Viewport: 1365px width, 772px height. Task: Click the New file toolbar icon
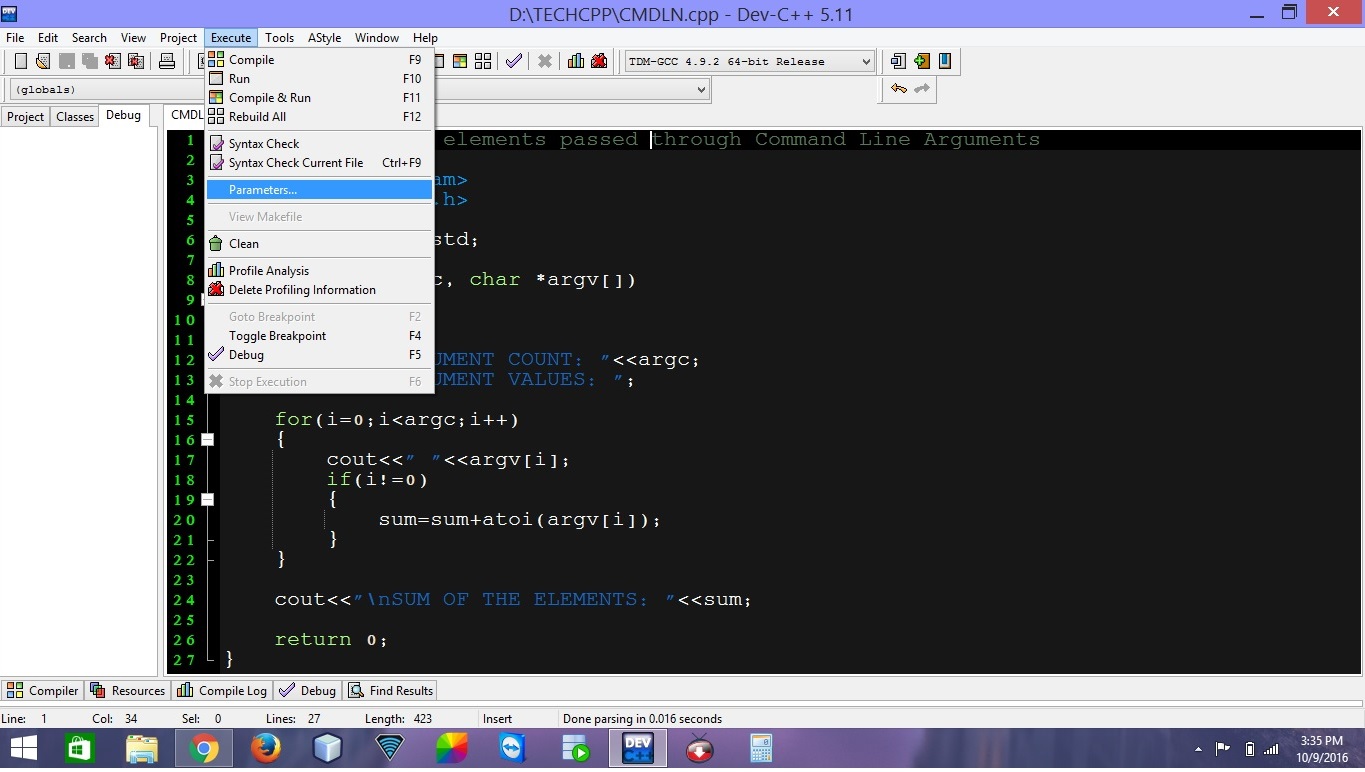[x=20, y=61]
